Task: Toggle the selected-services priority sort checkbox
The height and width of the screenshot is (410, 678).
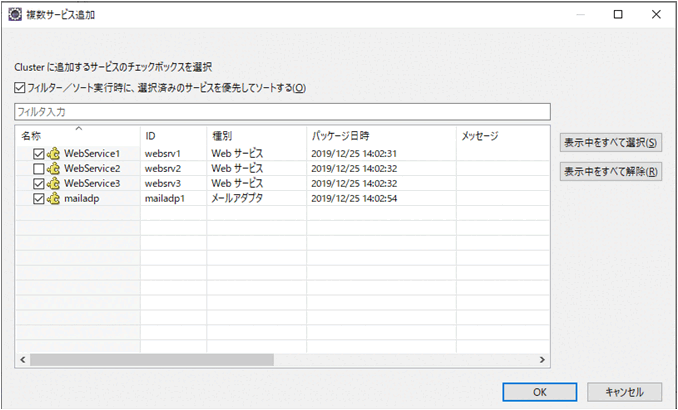Action: tap(19, 88)
